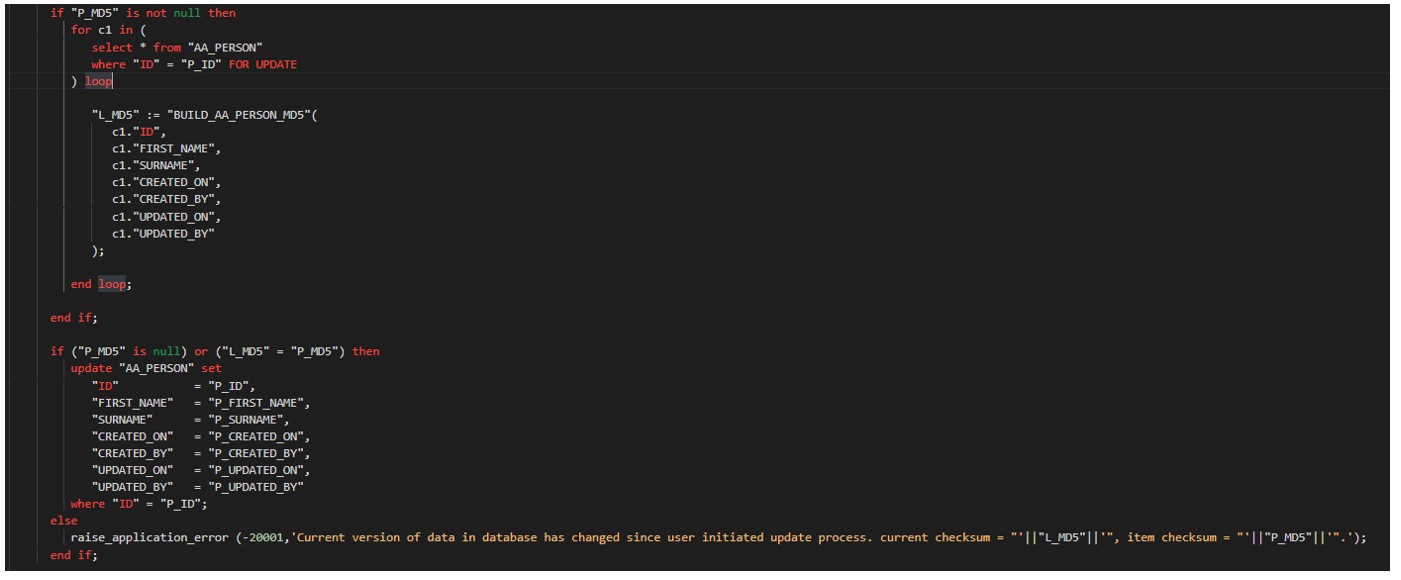Screen dimensions: 1401x580
Task: Click the 'from' keyword before "AA_PERSON"
Action: (x=167, y=47)
